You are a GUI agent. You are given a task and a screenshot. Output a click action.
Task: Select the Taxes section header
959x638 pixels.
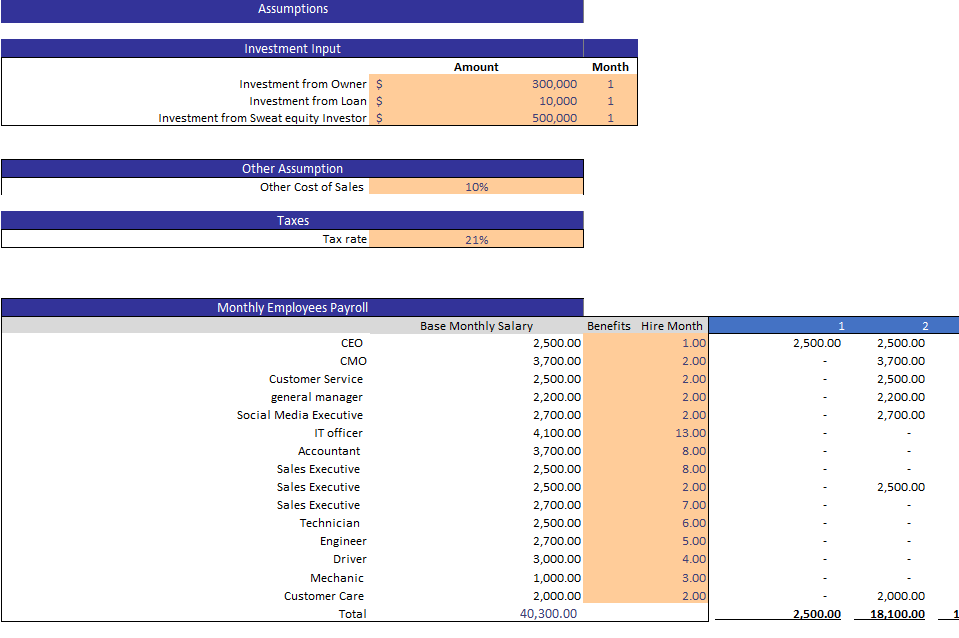coord(292,220)
